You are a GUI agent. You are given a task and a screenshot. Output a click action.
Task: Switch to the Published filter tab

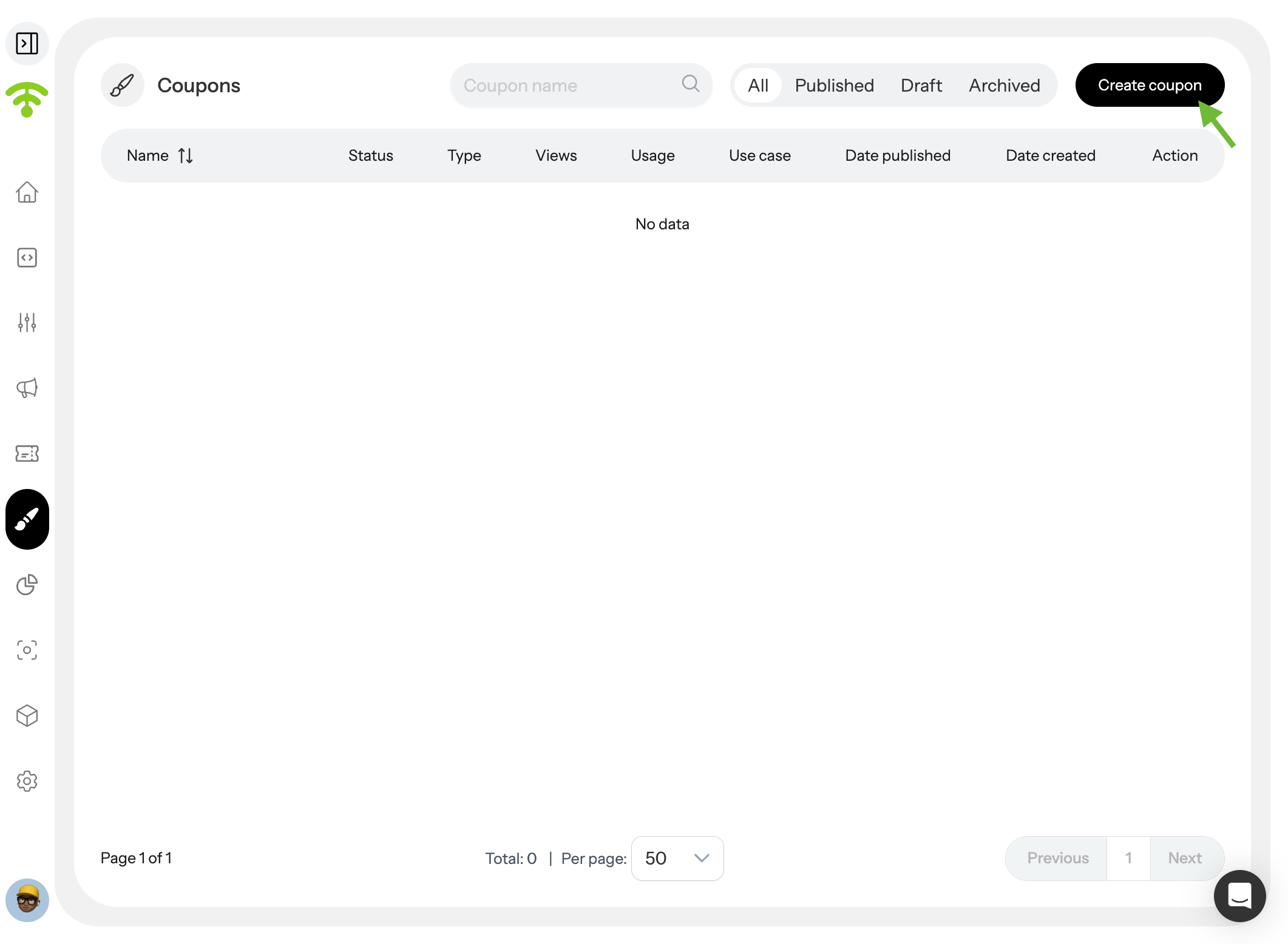[835, 85]
